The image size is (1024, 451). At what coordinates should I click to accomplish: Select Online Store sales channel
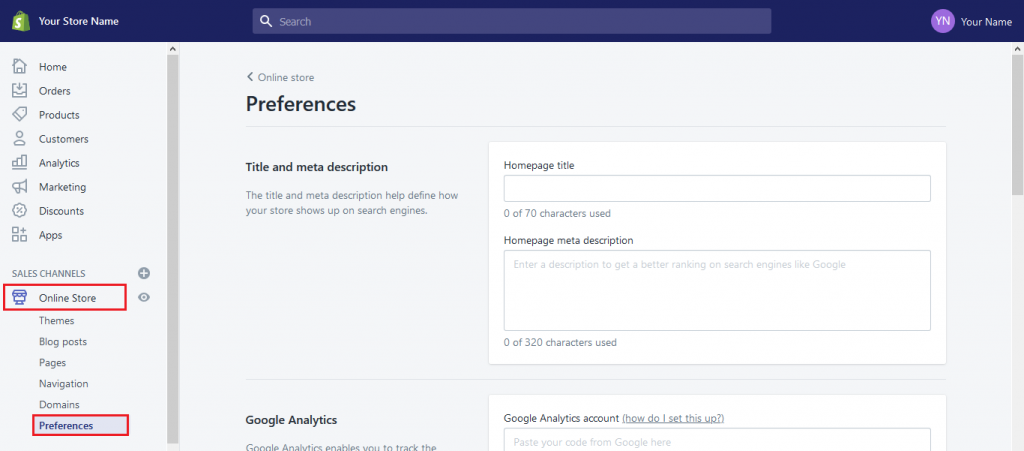(65, 298)
